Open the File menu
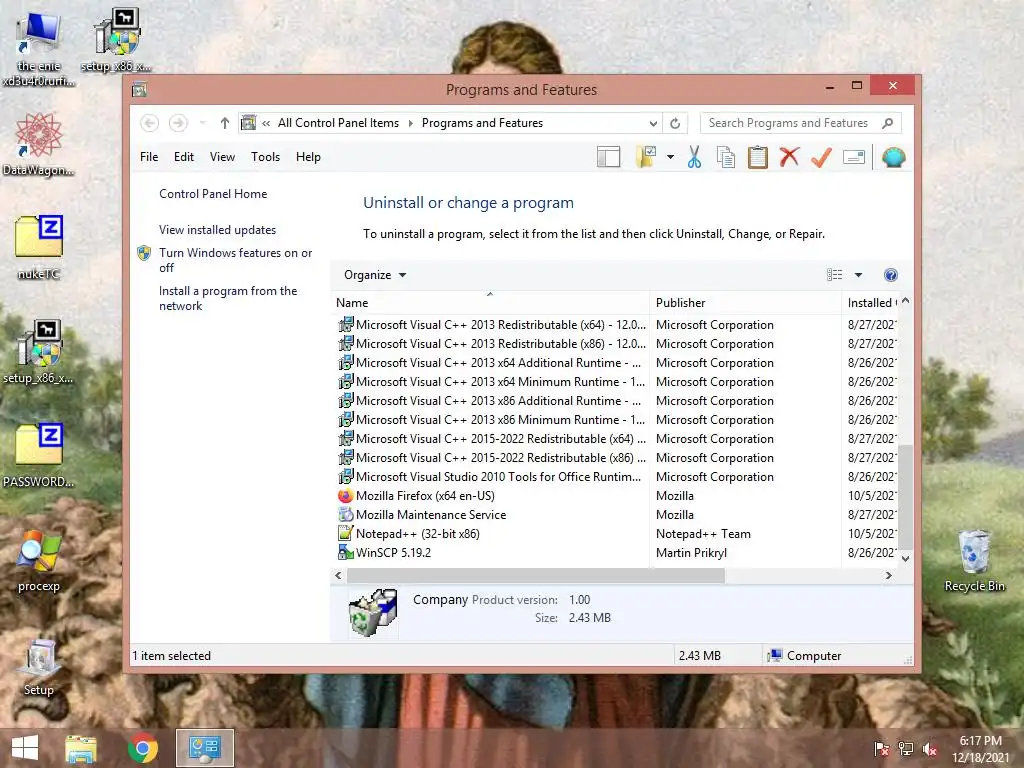This screenshot has width=1024, height=768. [x=149, y=157]
